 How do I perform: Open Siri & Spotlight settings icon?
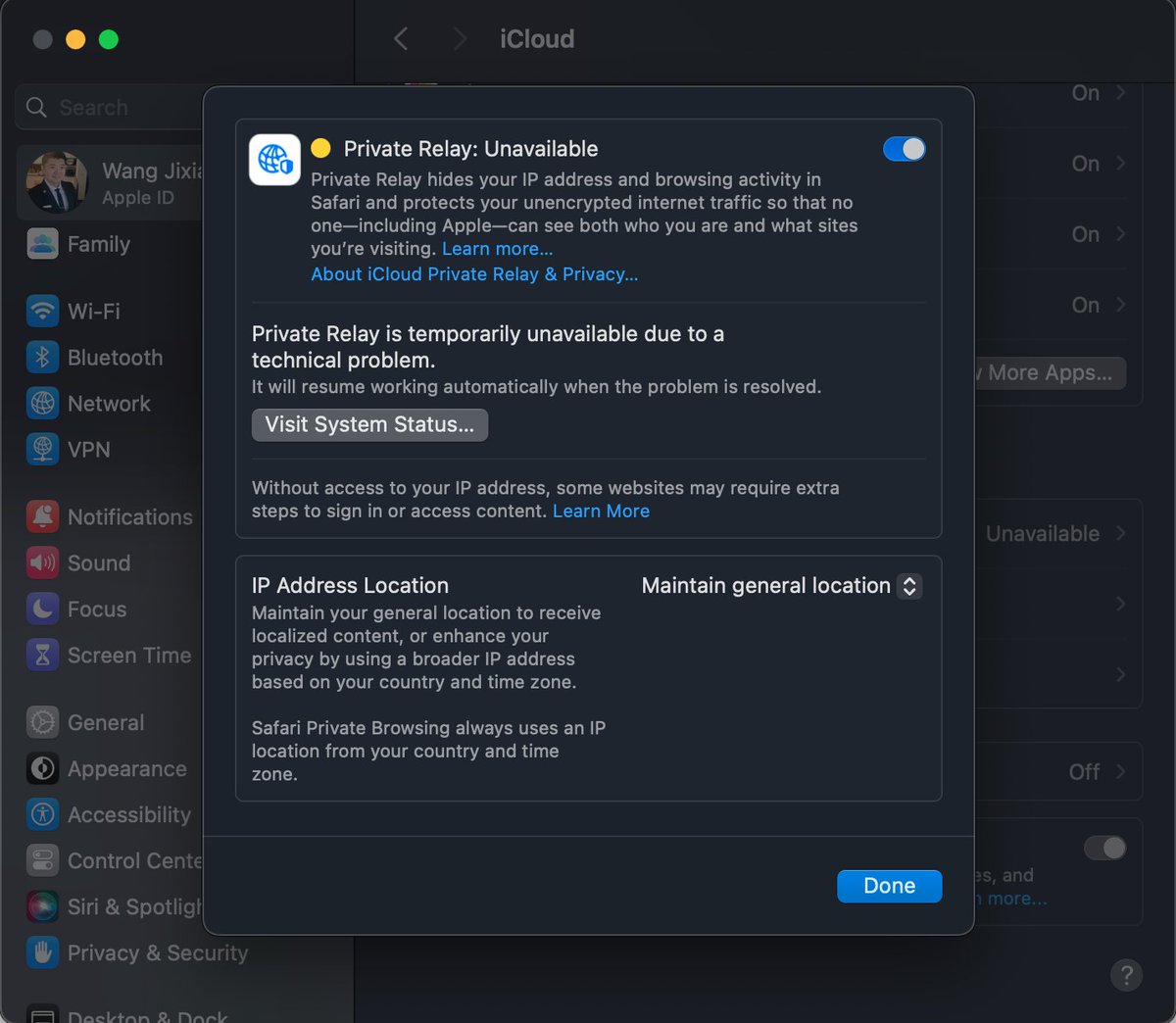coord(42,906)
